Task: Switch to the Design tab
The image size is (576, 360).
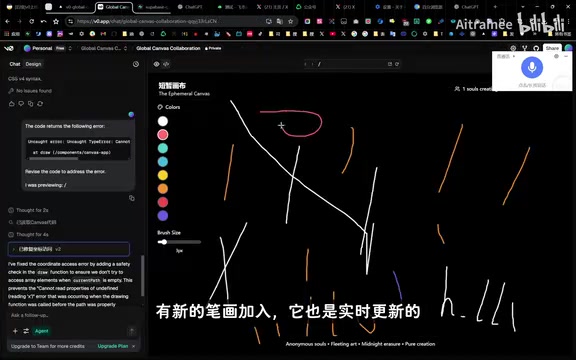Action: (x=33, y=64)
